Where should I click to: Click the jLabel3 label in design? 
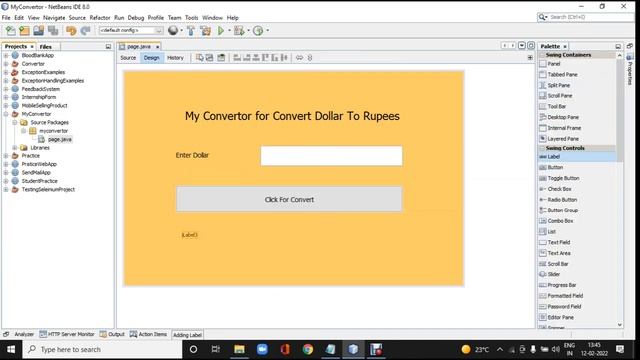click(x=189, y=235)
